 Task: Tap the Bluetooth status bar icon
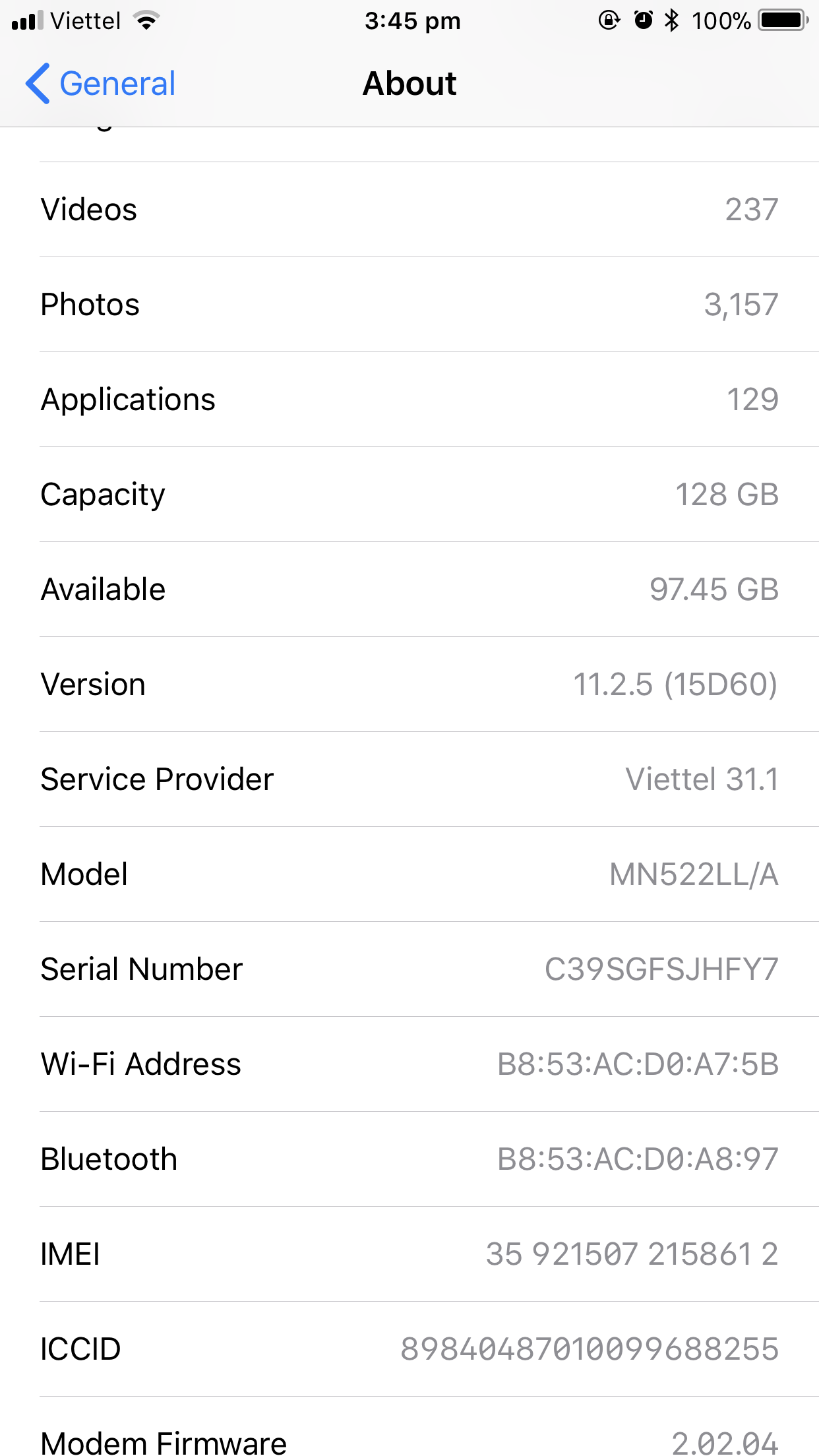671,21
